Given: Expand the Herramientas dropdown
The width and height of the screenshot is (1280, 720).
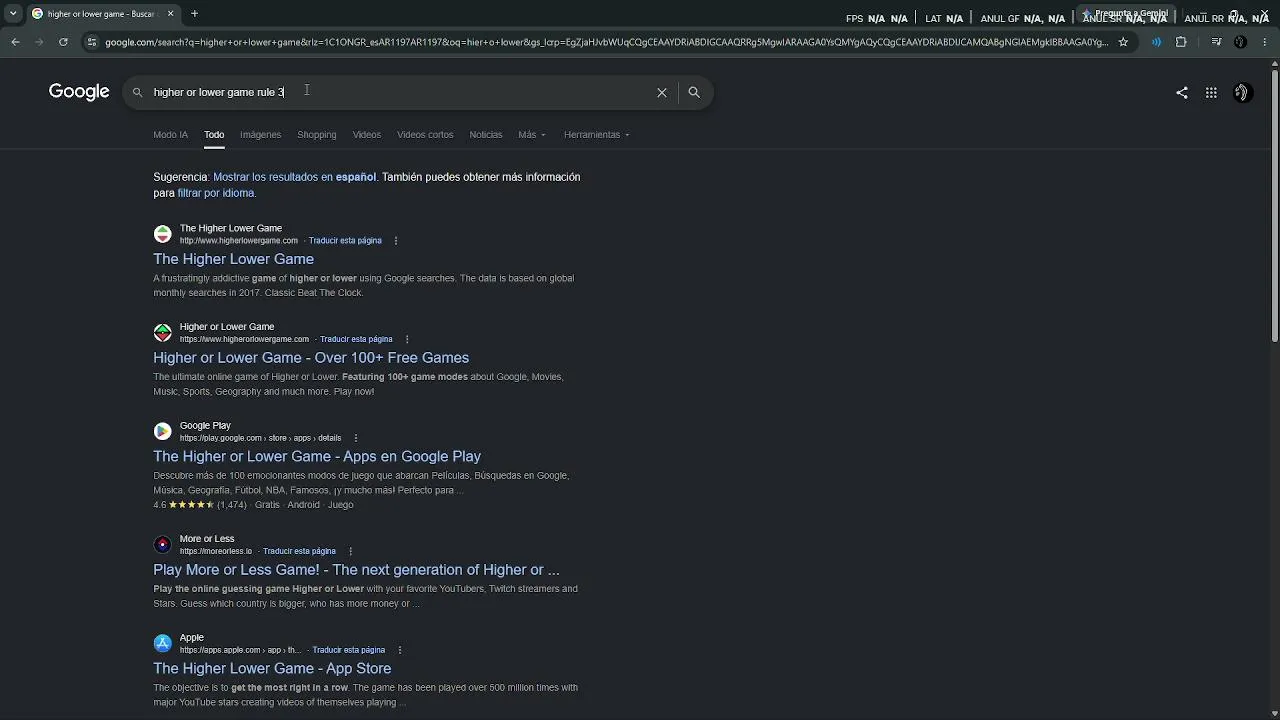Looking at the screenshot, I should point(596,134).
